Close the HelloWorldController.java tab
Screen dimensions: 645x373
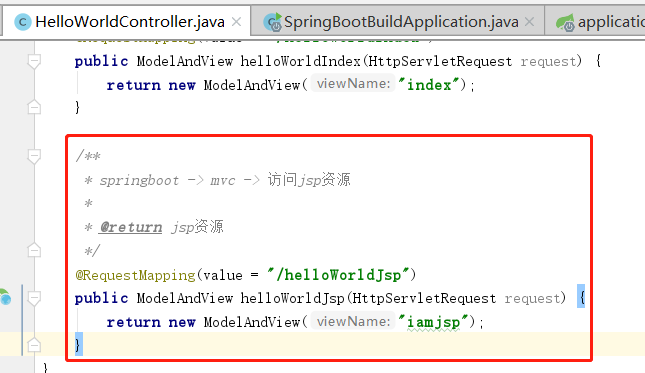pos(237,22)
